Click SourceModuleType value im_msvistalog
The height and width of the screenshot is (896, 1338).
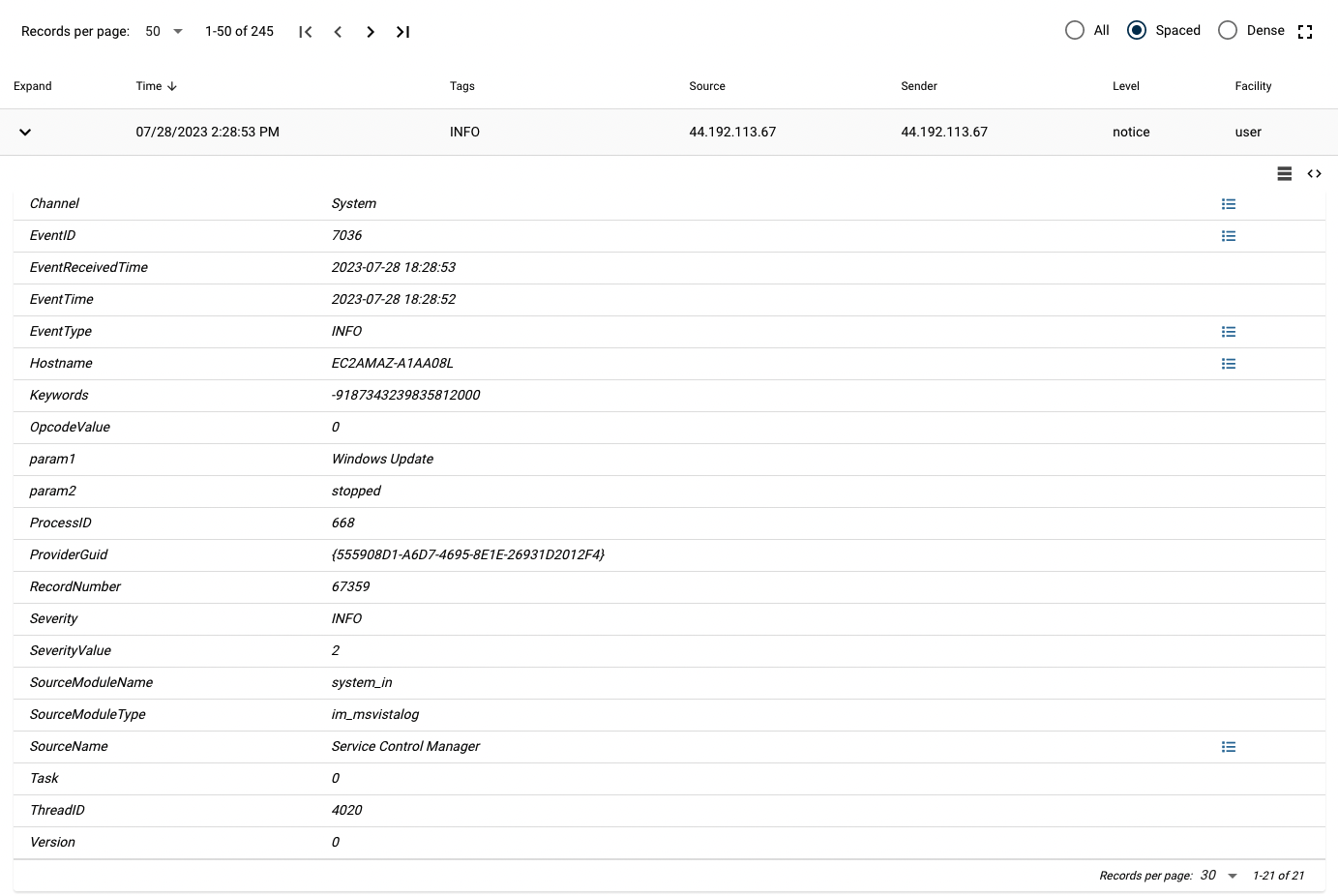375,714
